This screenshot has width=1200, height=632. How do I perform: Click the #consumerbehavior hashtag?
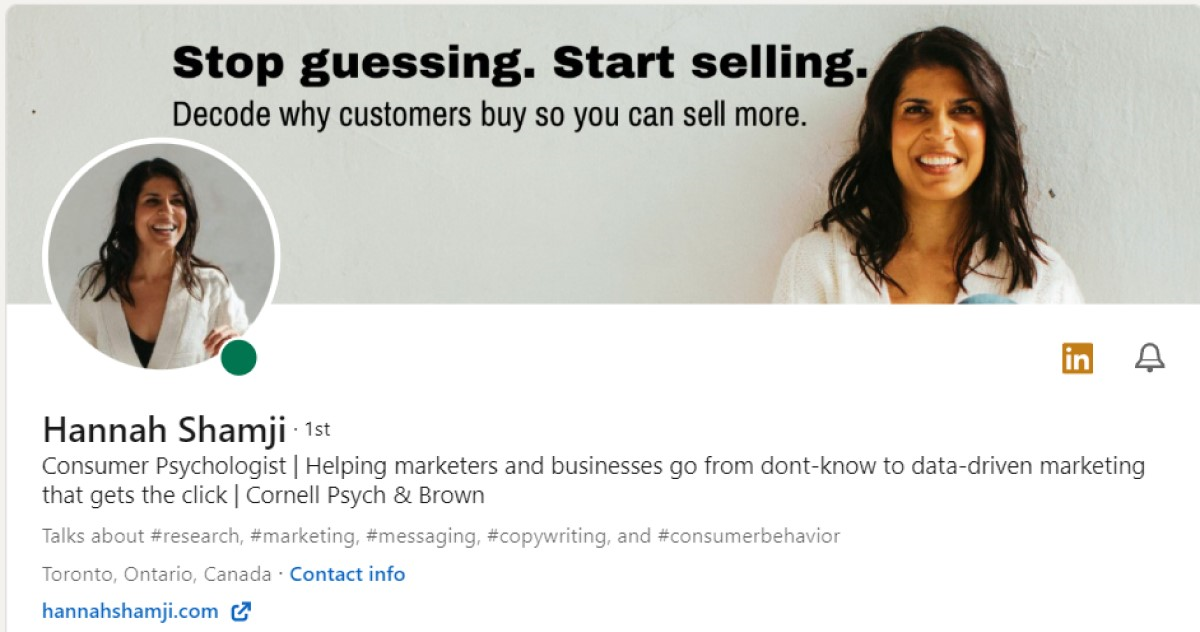[748, 536]
